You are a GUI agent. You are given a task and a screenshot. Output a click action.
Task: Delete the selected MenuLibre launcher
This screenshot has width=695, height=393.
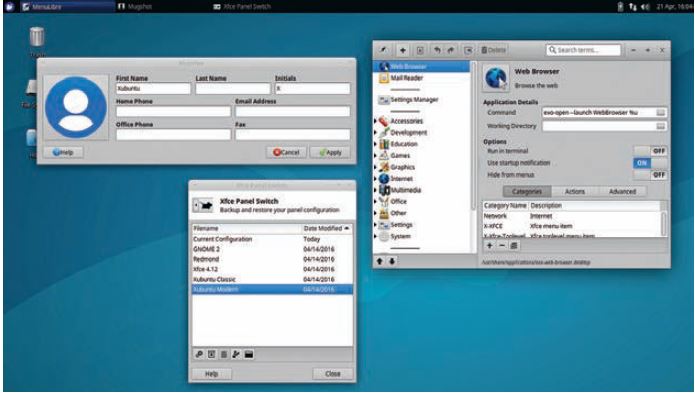493,50
